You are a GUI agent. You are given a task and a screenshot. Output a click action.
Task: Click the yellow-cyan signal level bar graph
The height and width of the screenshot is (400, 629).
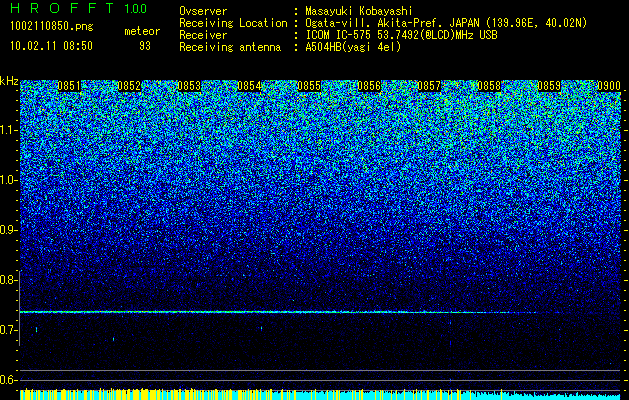[x=321, y=394]
